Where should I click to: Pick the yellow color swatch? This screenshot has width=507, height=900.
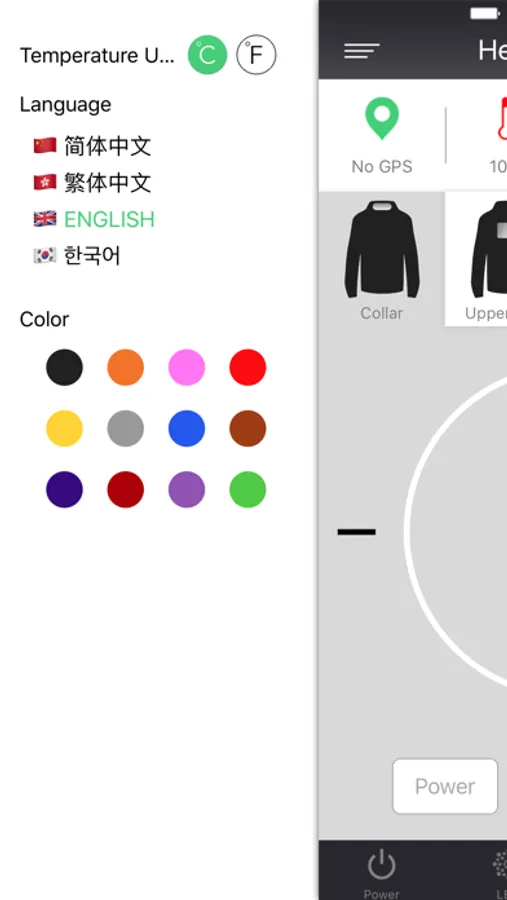coord(64,428)
